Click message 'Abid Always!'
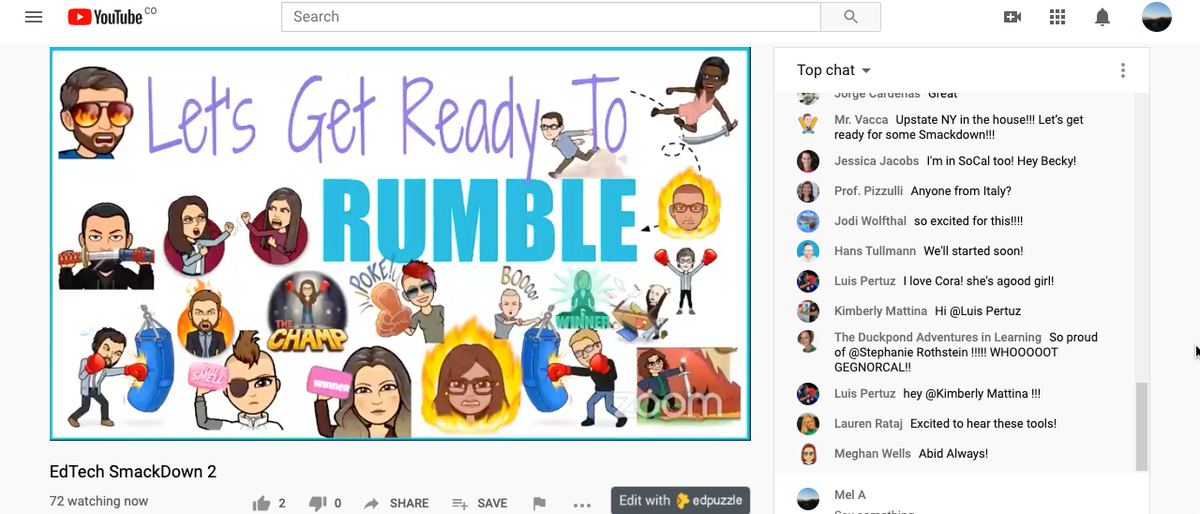1200x514 pixels. tap(953, 454)
